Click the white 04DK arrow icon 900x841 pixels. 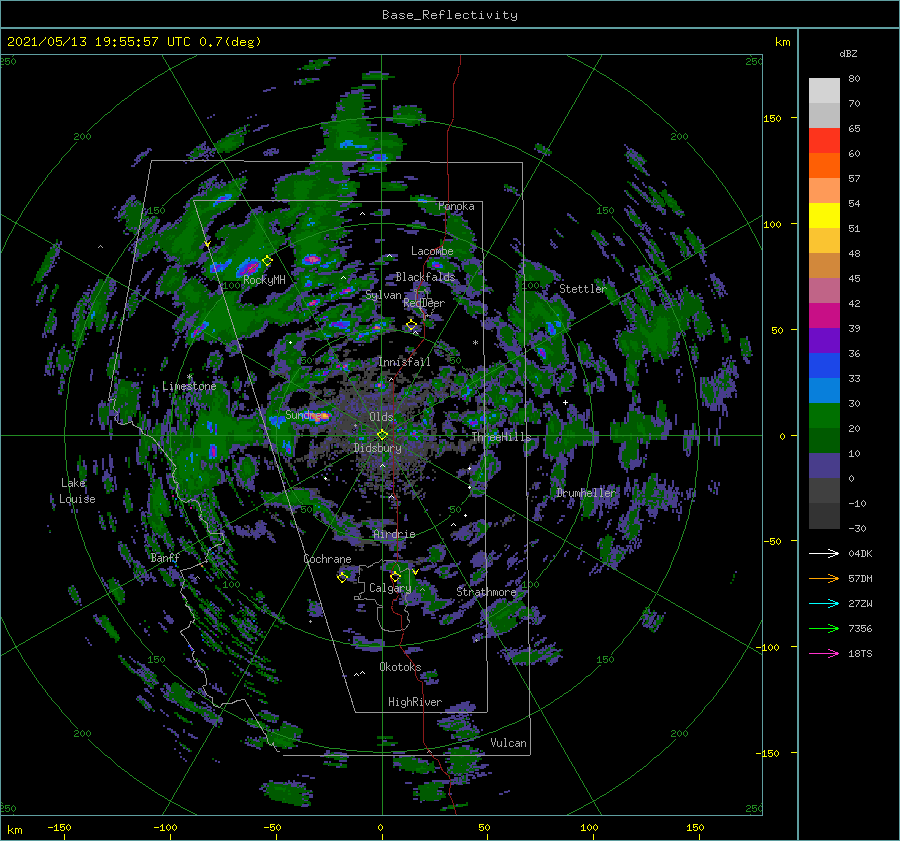coord(824,553)
